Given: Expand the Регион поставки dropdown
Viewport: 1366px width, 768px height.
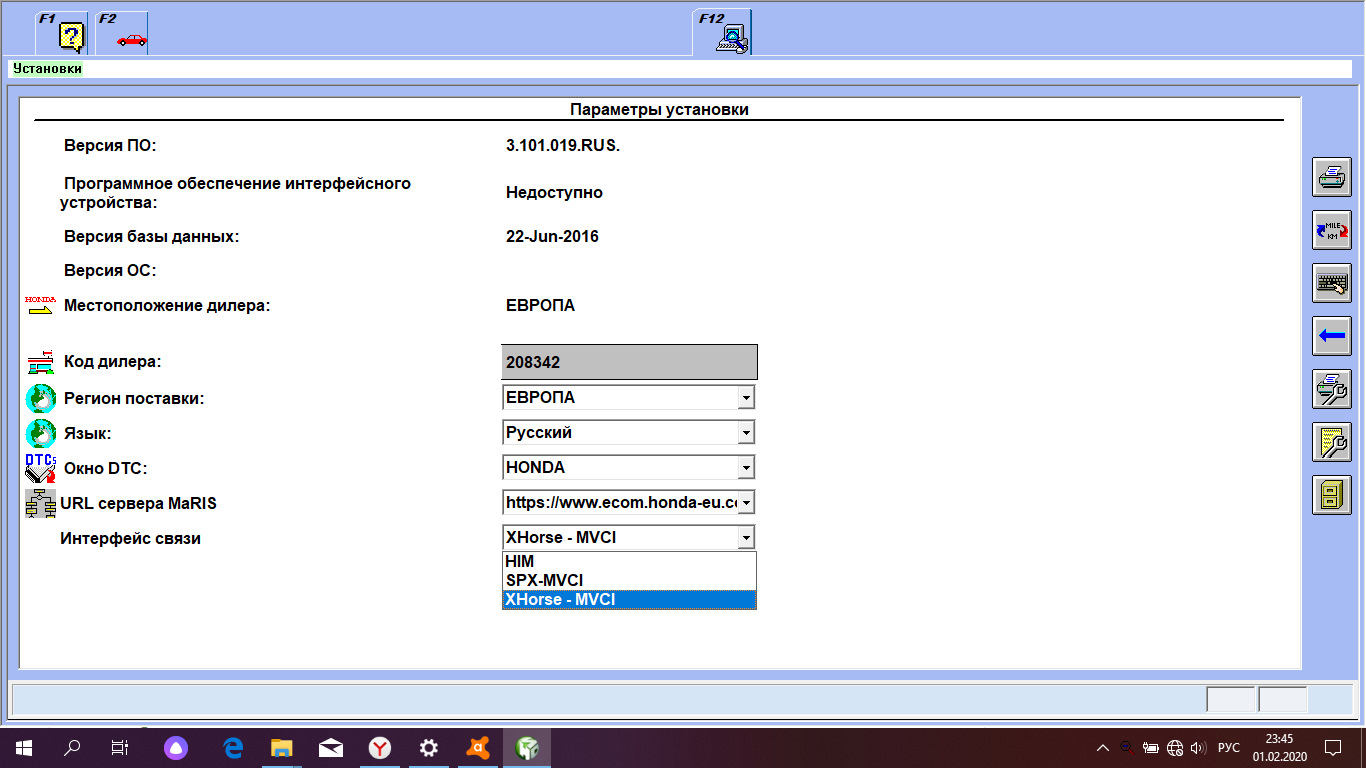Looking at the screenshot, I should click(x=745, y=398).
